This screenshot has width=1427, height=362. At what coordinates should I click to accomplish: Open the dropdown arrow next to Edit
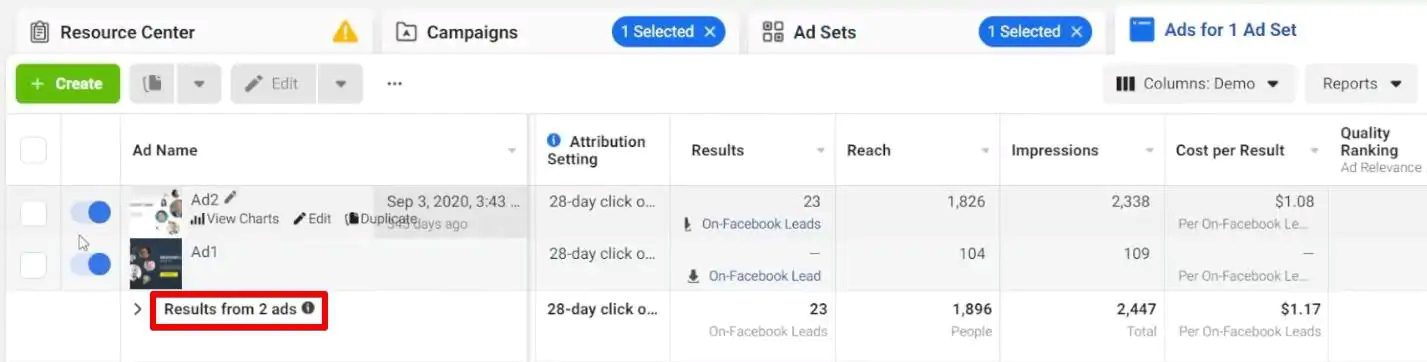341,84
